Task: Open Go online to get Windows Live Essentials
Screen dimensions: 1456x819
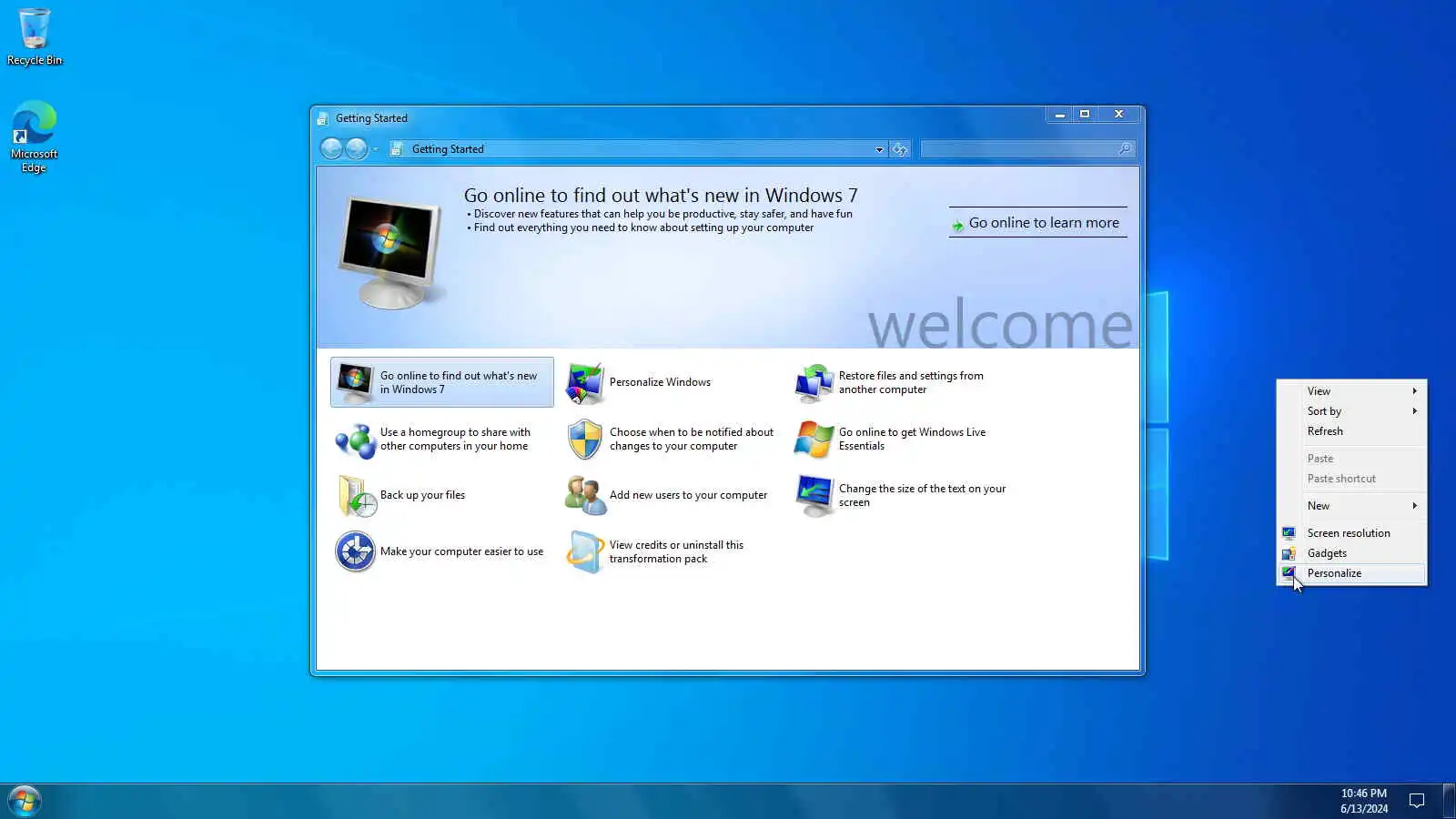Action: [912, 440]
